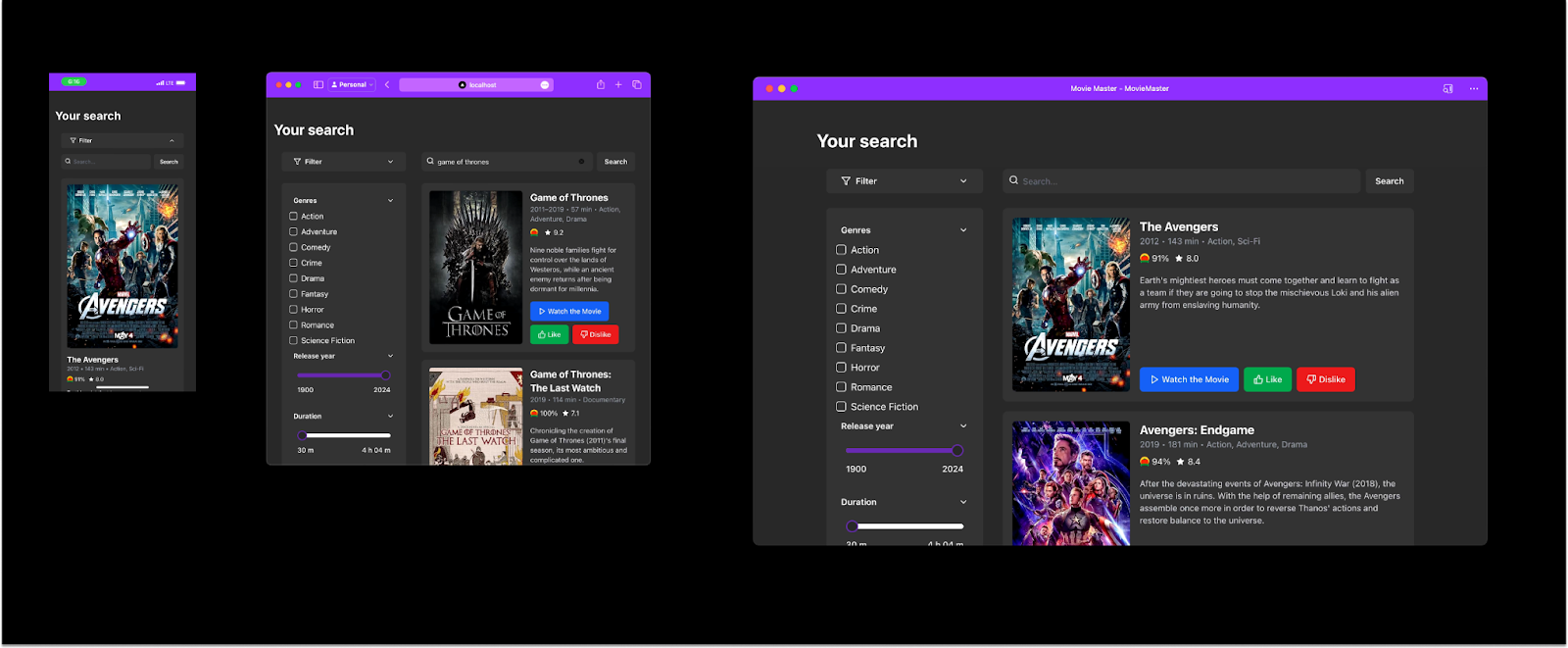Screen dimensions: 1568x648
Task: Tick the Comedy checkbox in desktop app window
Action: (841, 289)
